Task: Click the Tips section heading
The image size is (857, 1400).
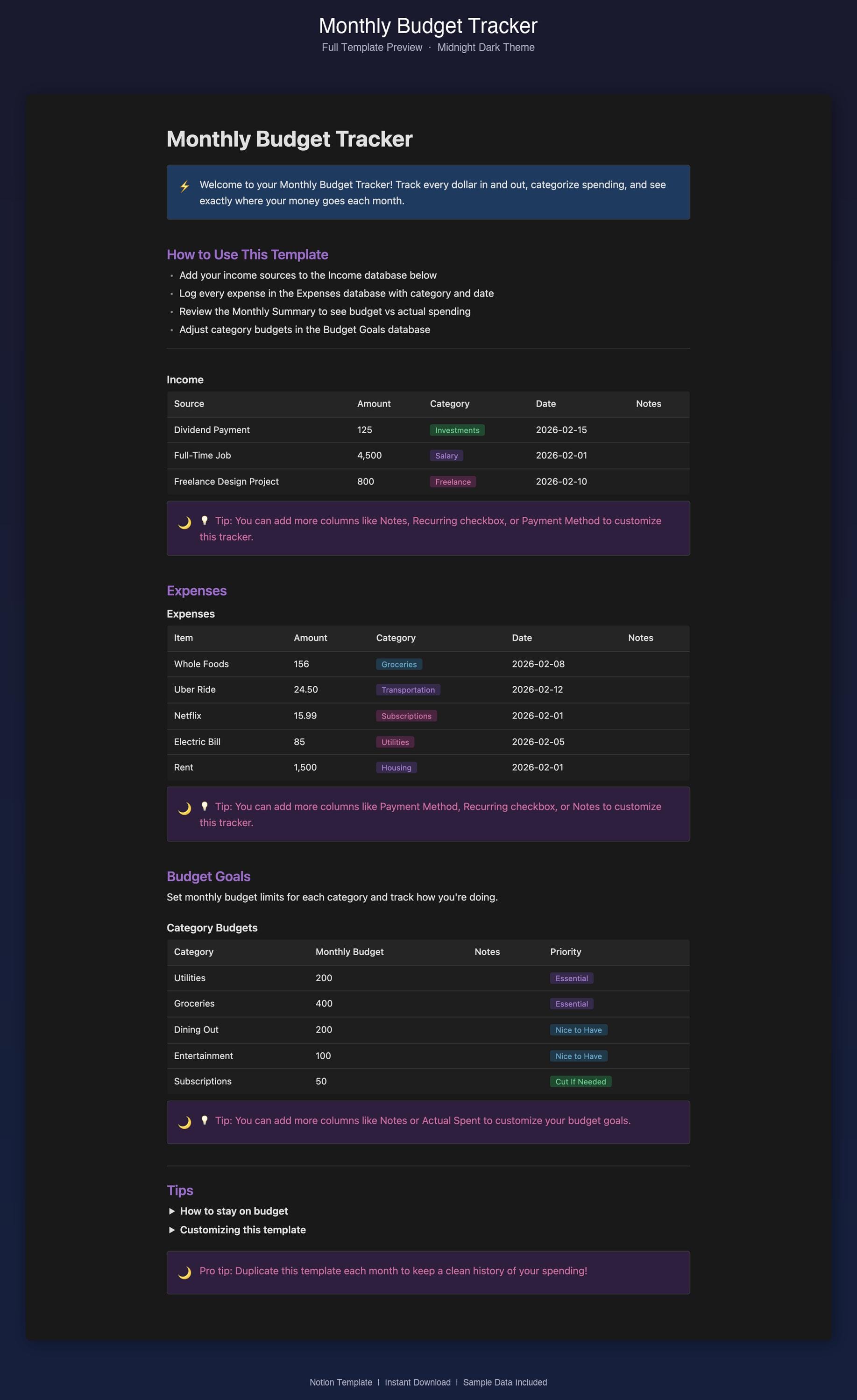Action: (x=180, y=1190)
